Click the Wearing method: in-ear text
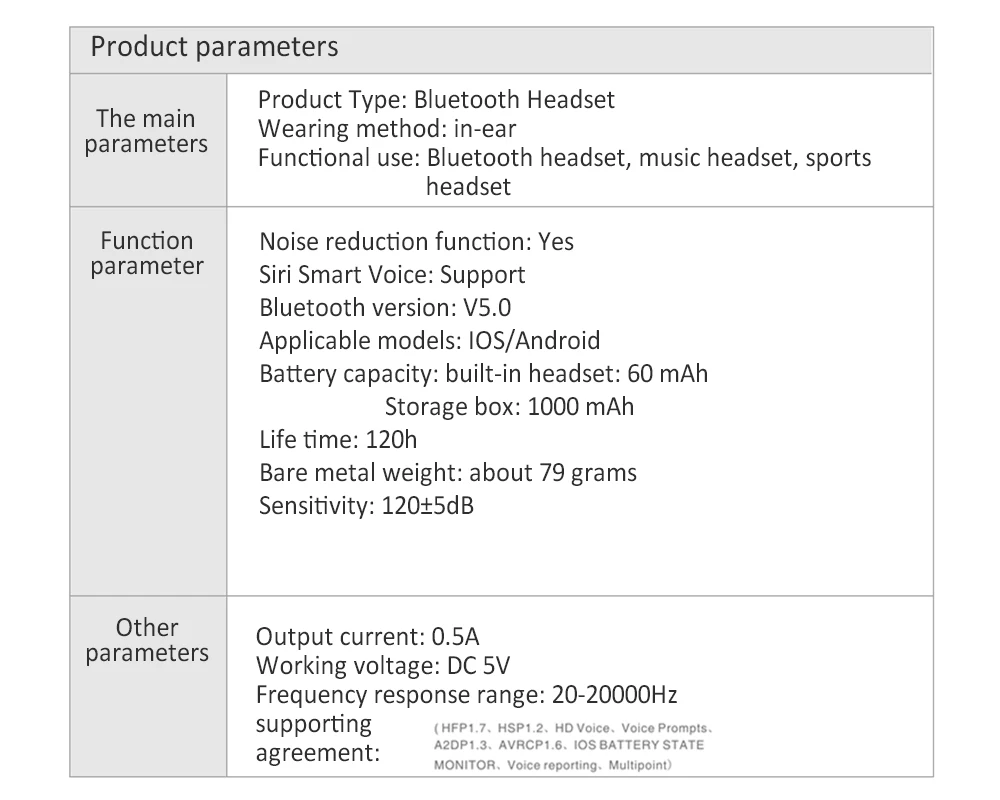This screenshot has height=800, width=1000. [387, 129]
